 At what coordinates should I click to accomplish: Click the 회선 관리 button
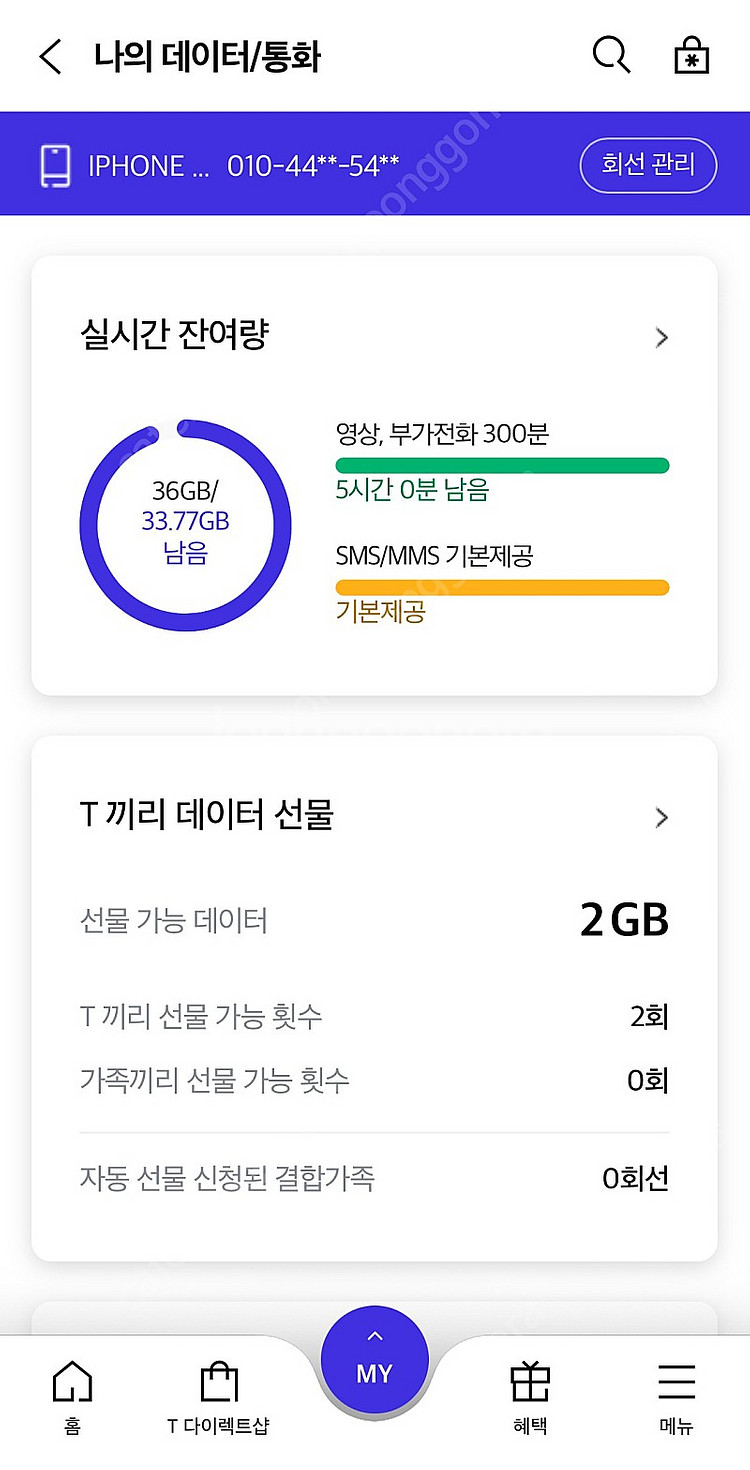tap(648, 165)
